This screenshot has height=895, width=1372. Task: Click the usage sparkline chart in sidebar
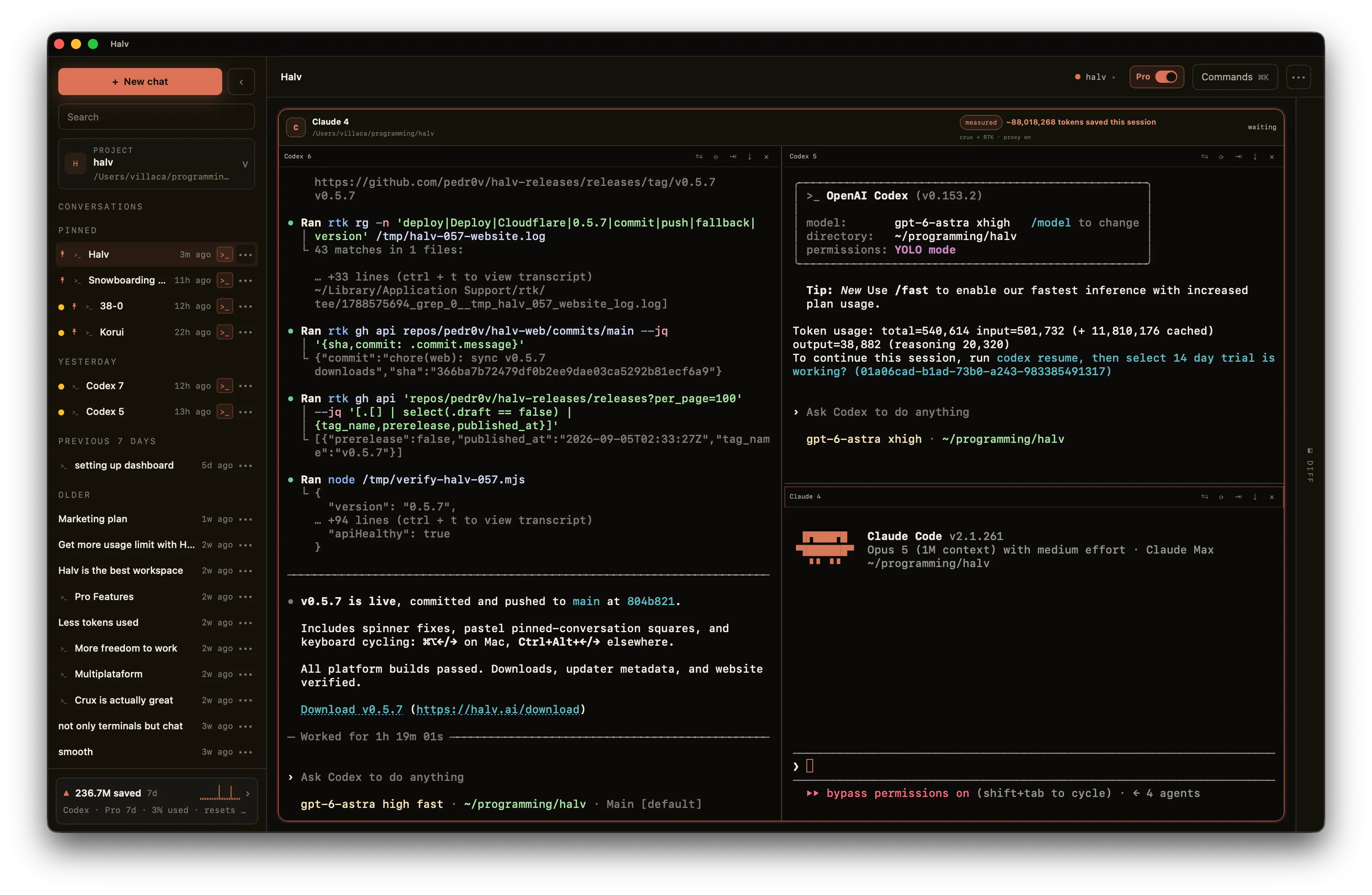click(220, 793)
